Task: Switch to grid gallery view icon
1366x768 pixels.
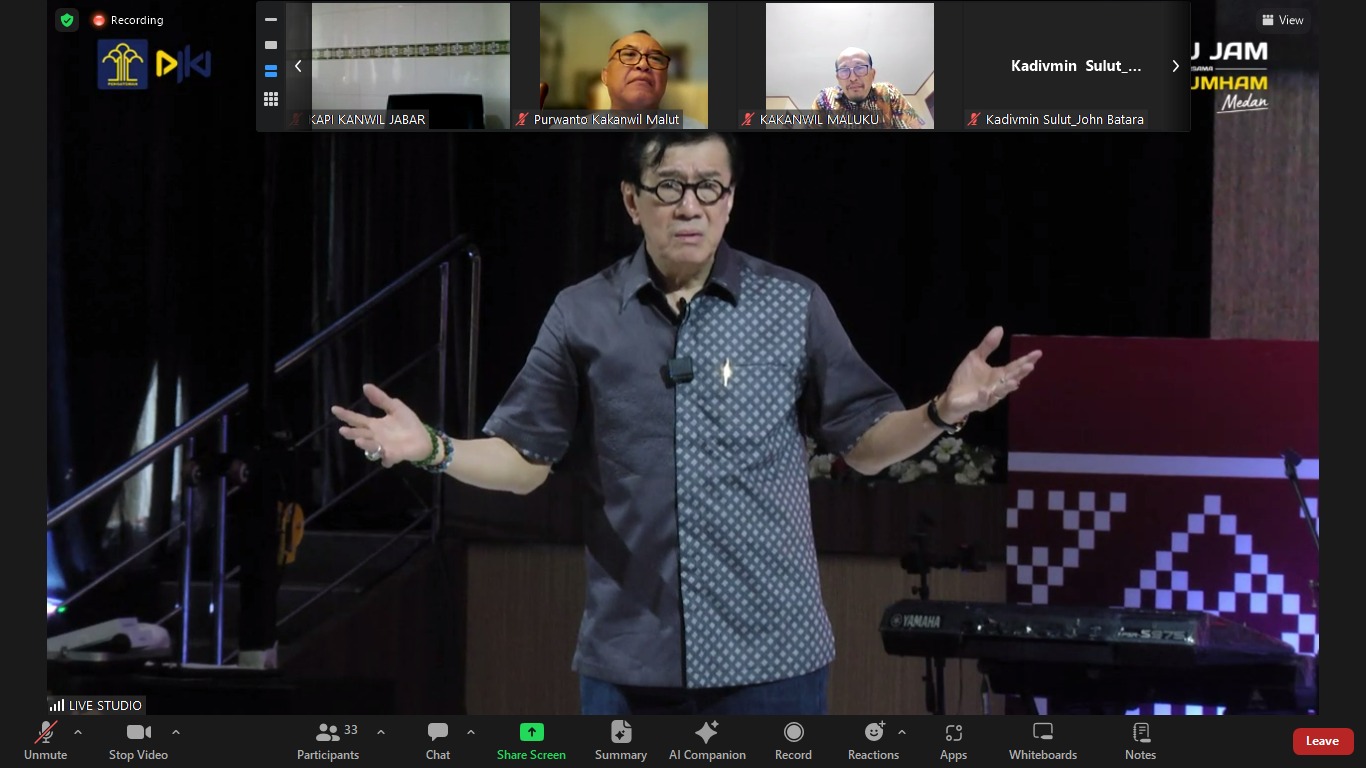Action: tap(271, 98)
